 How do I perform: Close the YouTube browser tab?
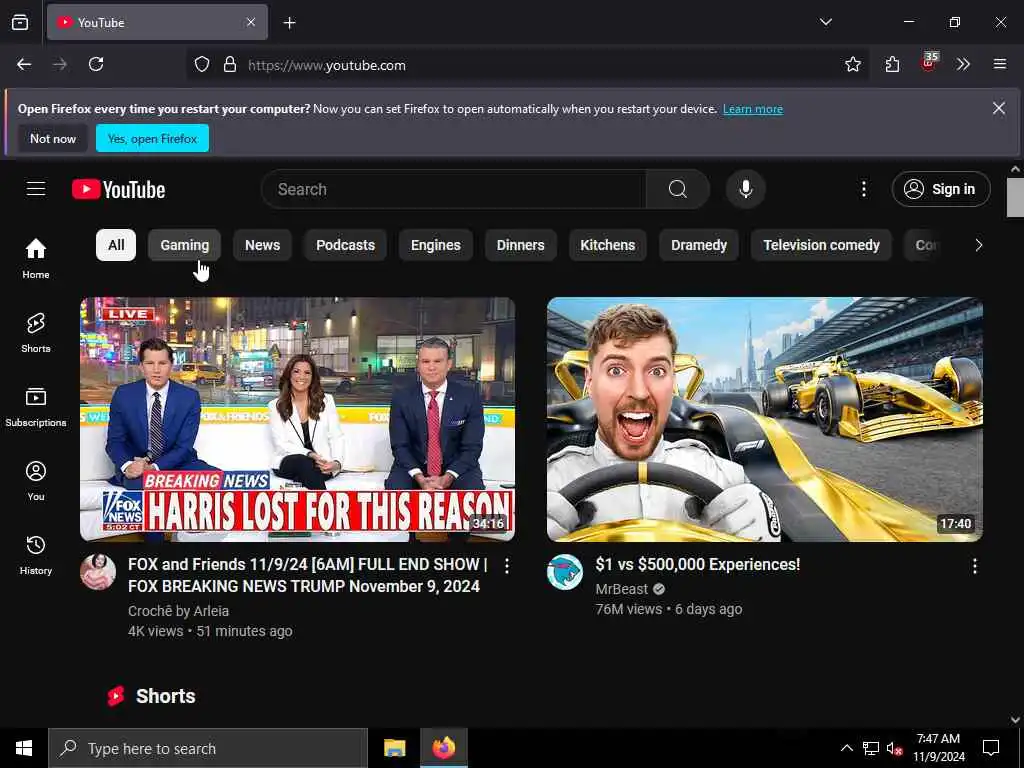251,22
